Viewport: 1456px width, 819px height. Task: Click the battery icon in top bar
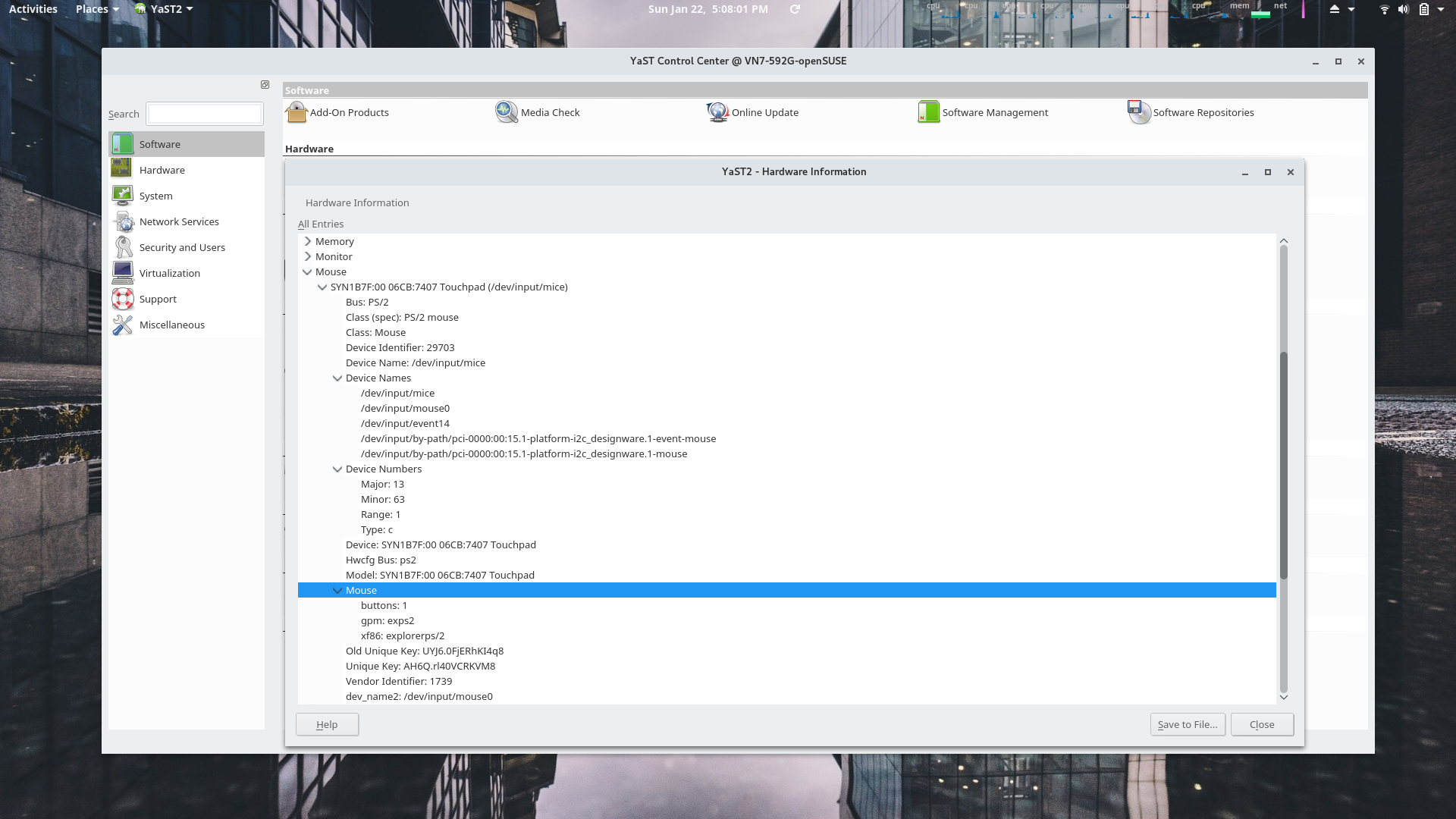pyautogui.click(x=1423, y=9)
